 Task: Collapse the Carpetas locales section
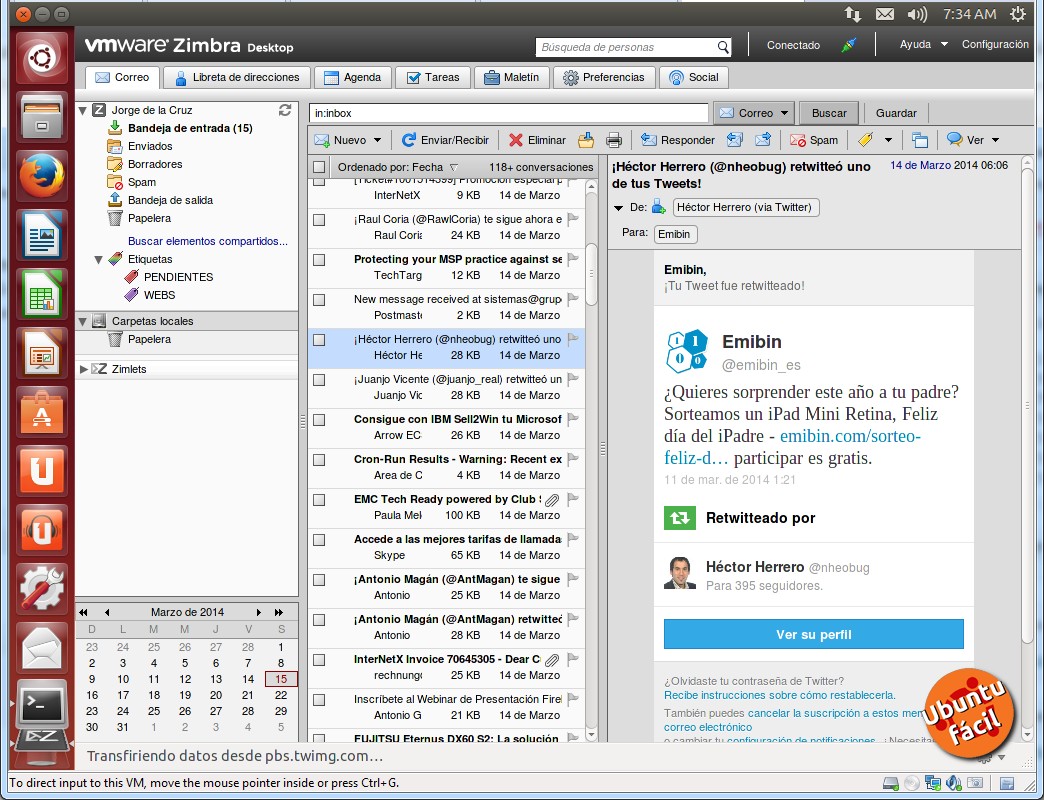click(x=83, y=321)
